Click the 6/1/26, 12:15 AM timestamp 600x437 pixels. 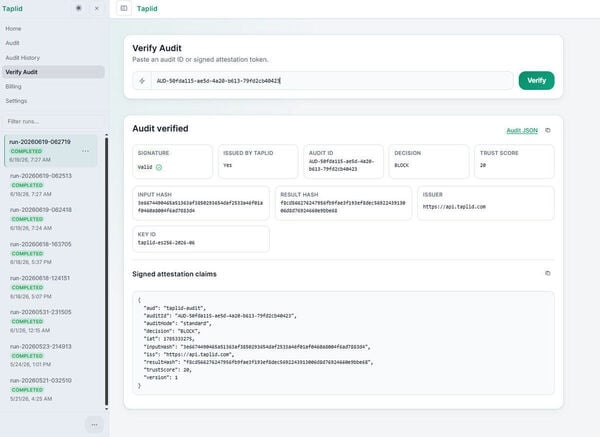30,330
